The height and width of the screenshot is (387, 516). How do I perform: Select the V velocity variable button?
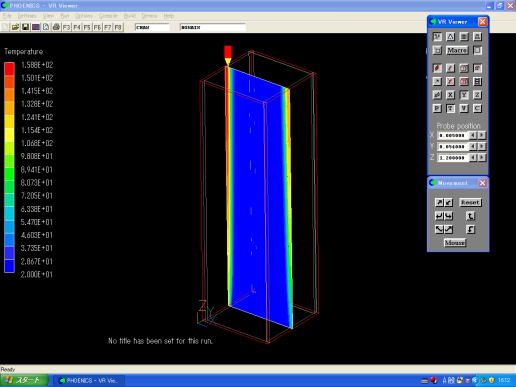click(x=464, y=108)
